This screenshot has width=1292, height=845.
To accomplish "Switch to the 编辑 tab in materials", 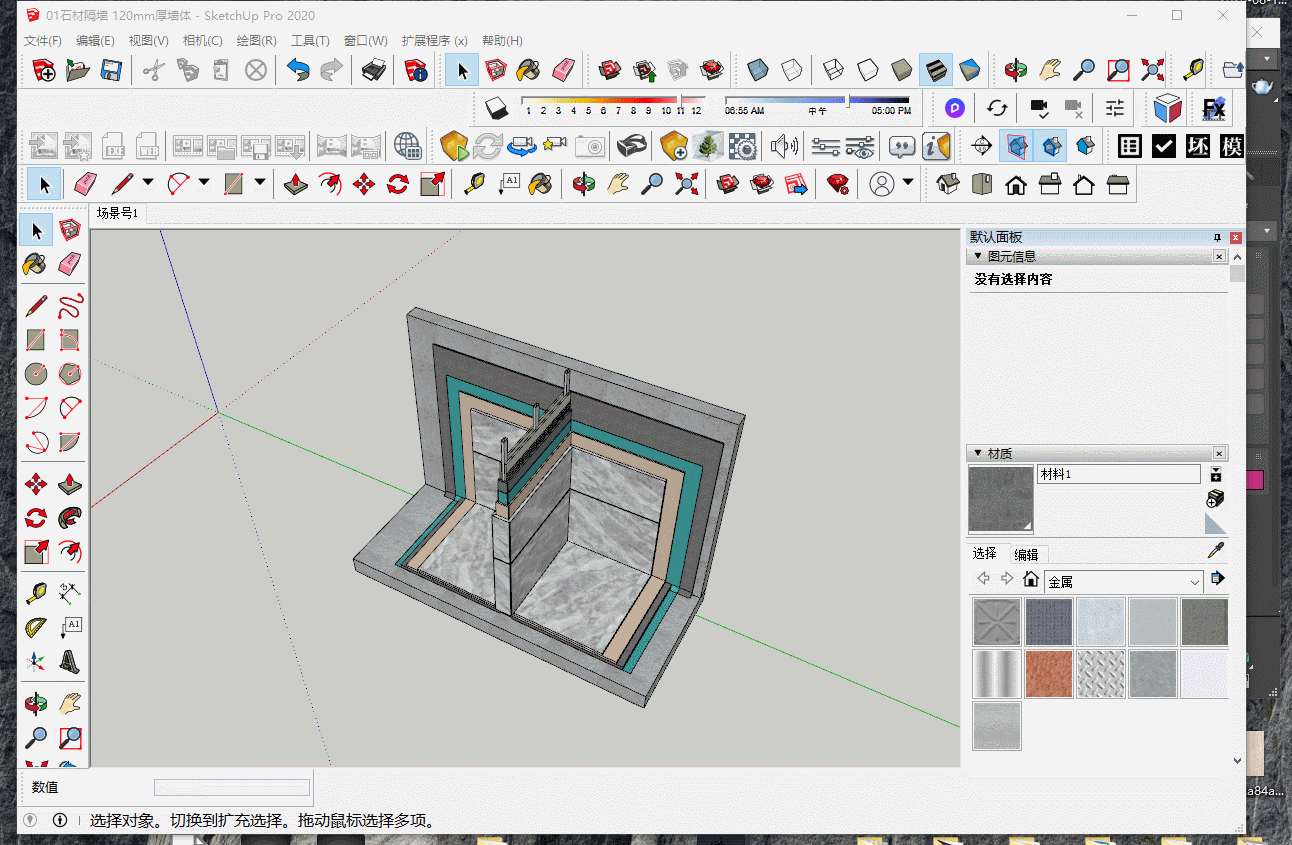I will [1026, 554].
